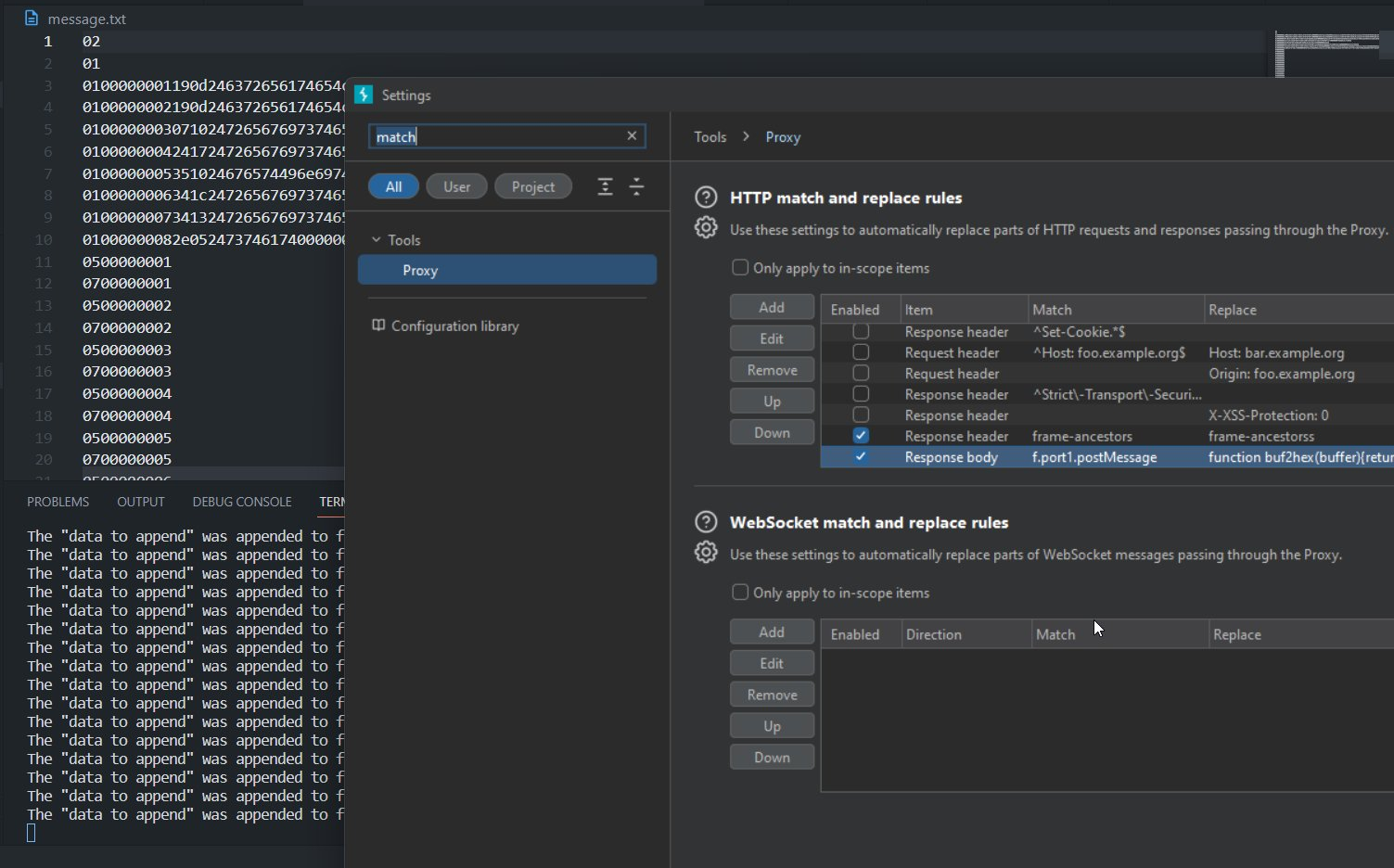
Task: Select Proxy in the settings tree
Action: click(x=507, y=270)
